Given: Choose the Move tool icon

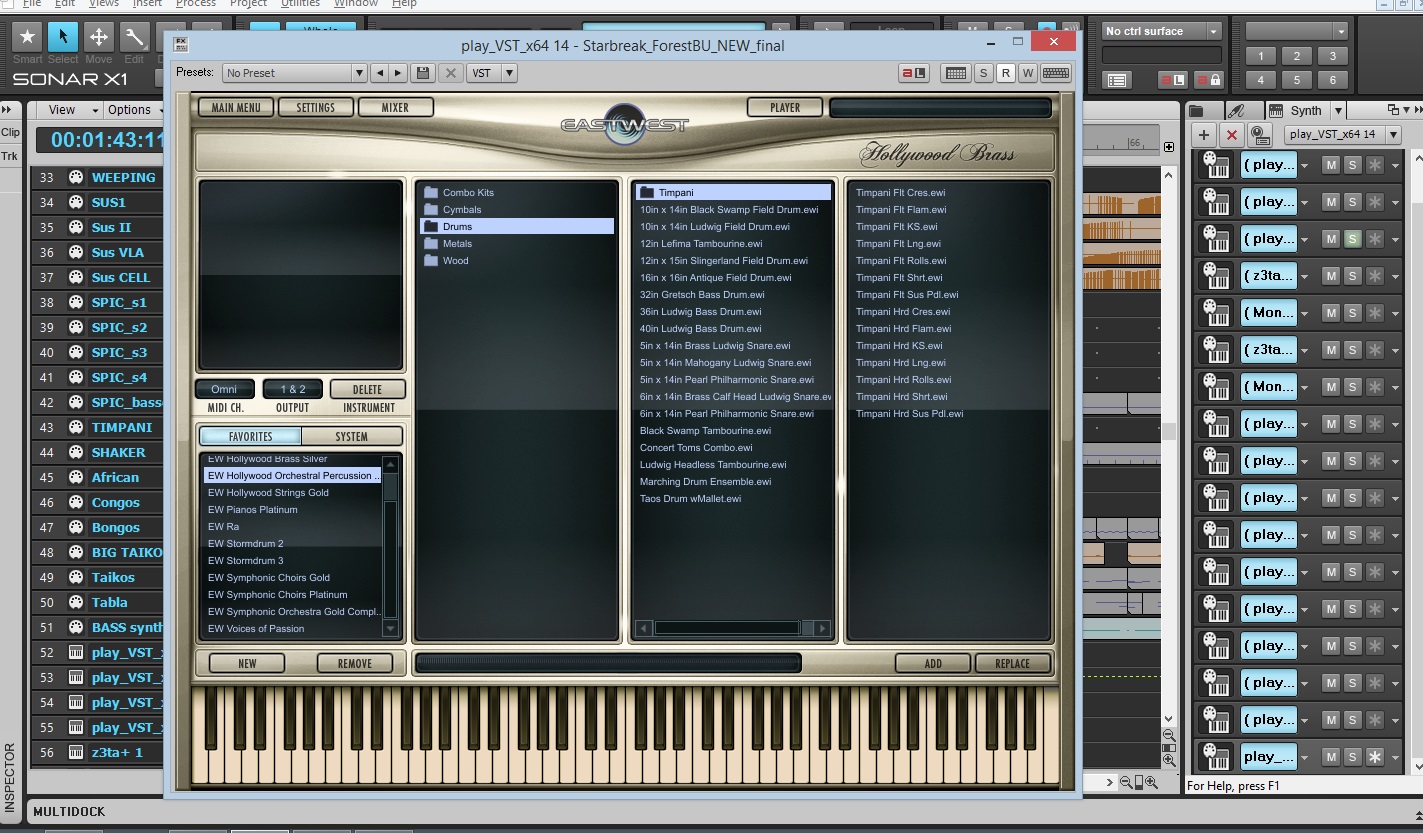Looking at the screenshot, I should 99,37.
